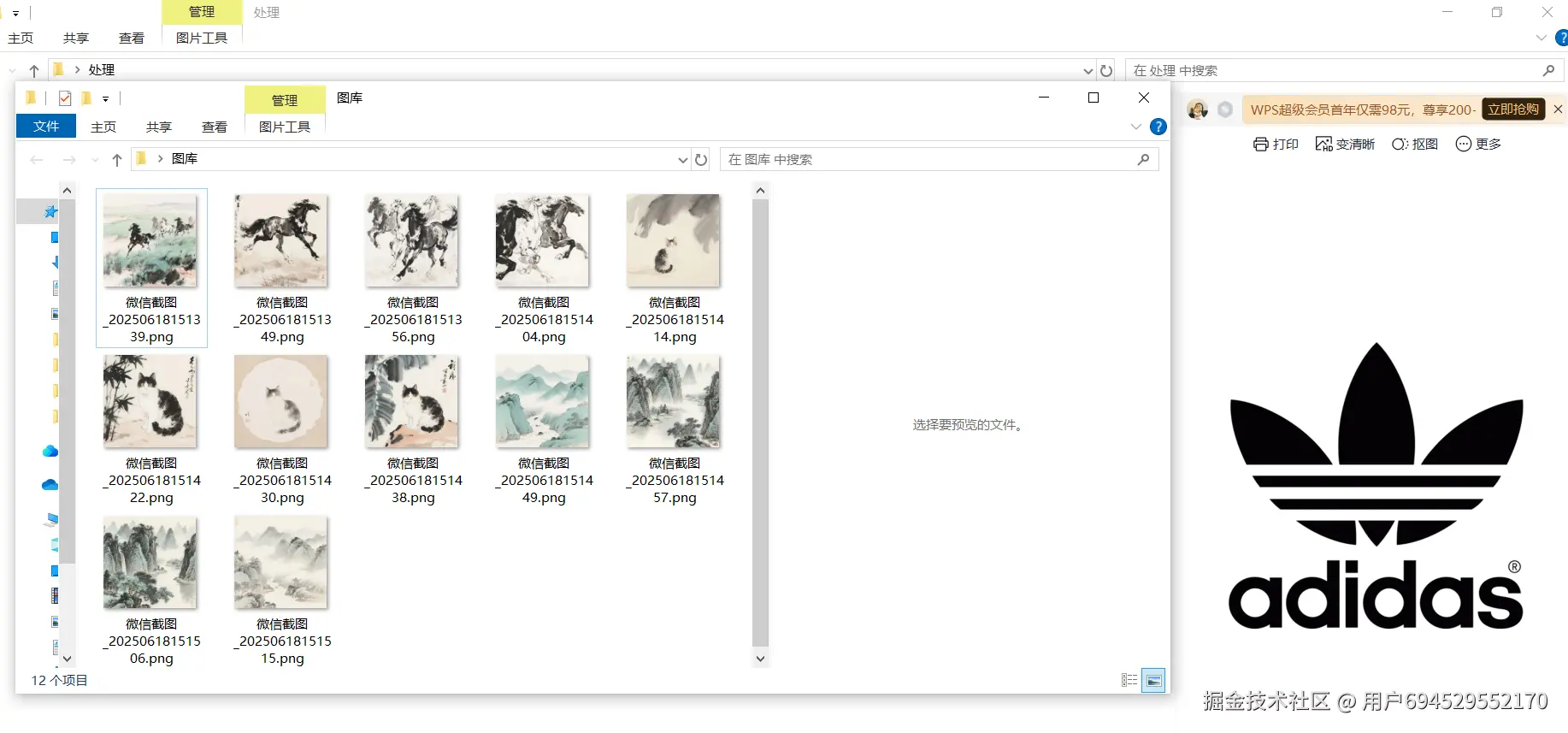Refresh the 图库 folder view
Viewport: 1568px width, 733px height.
(x=701, y=160)
